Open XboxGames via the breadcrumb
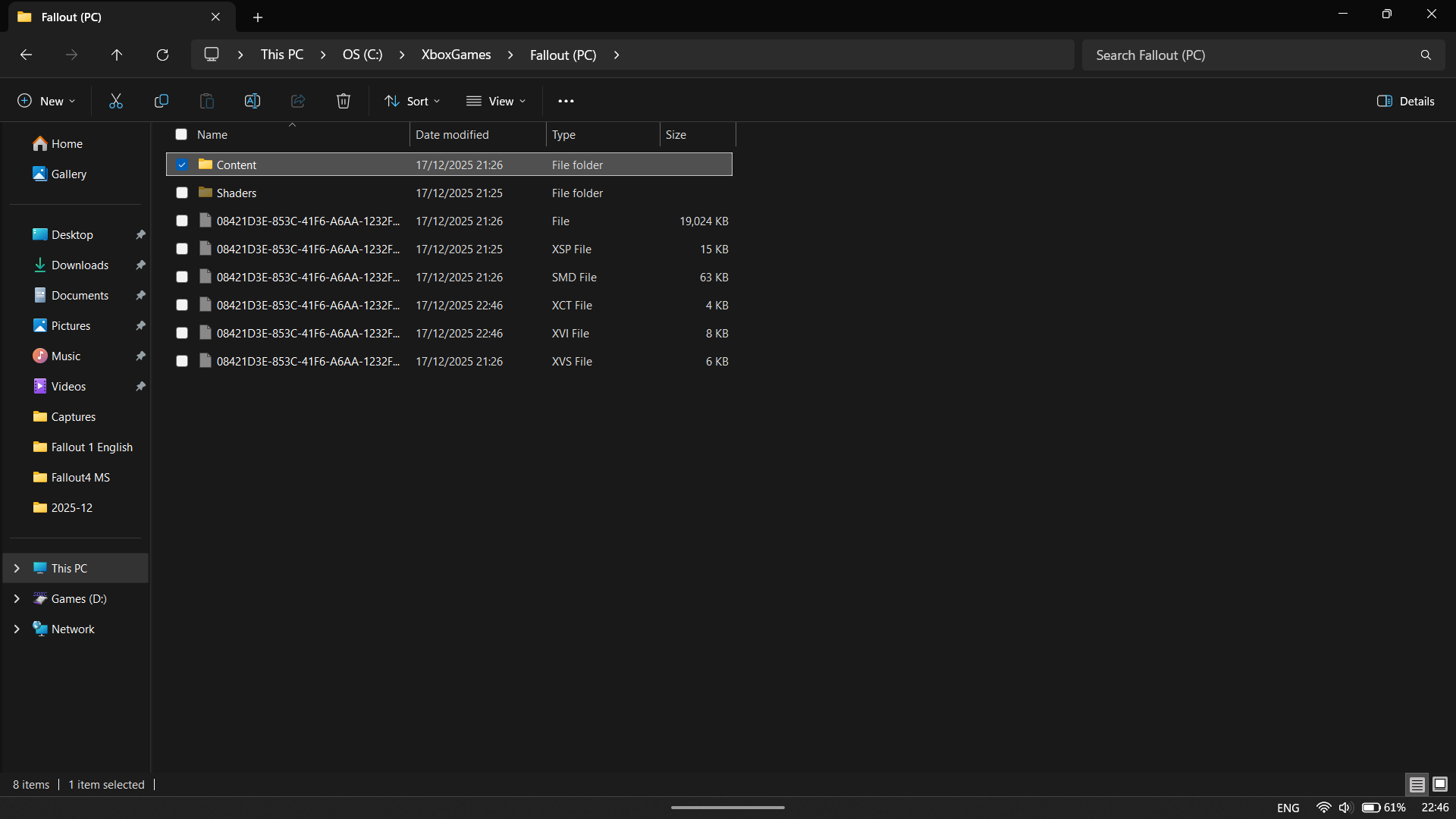Image resolution: width=1456 pixels, height=819 pixels. coord(456,55)
